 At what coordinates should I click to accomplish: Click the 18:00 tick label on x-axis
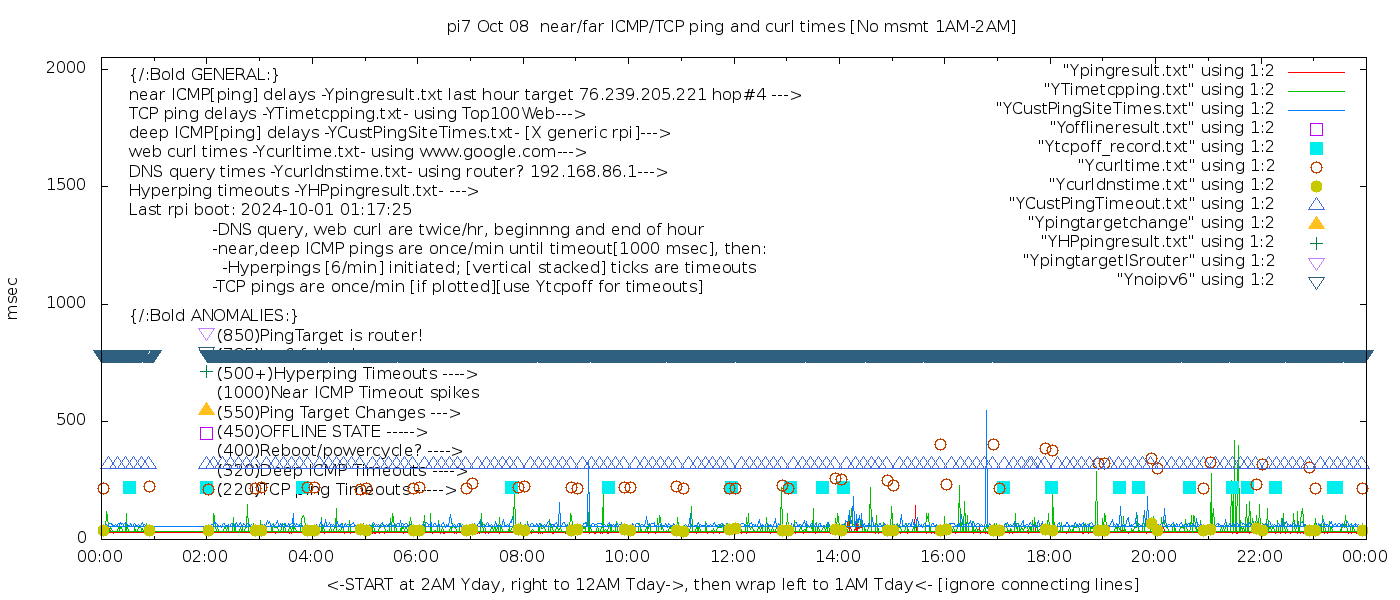(1048, 556)
